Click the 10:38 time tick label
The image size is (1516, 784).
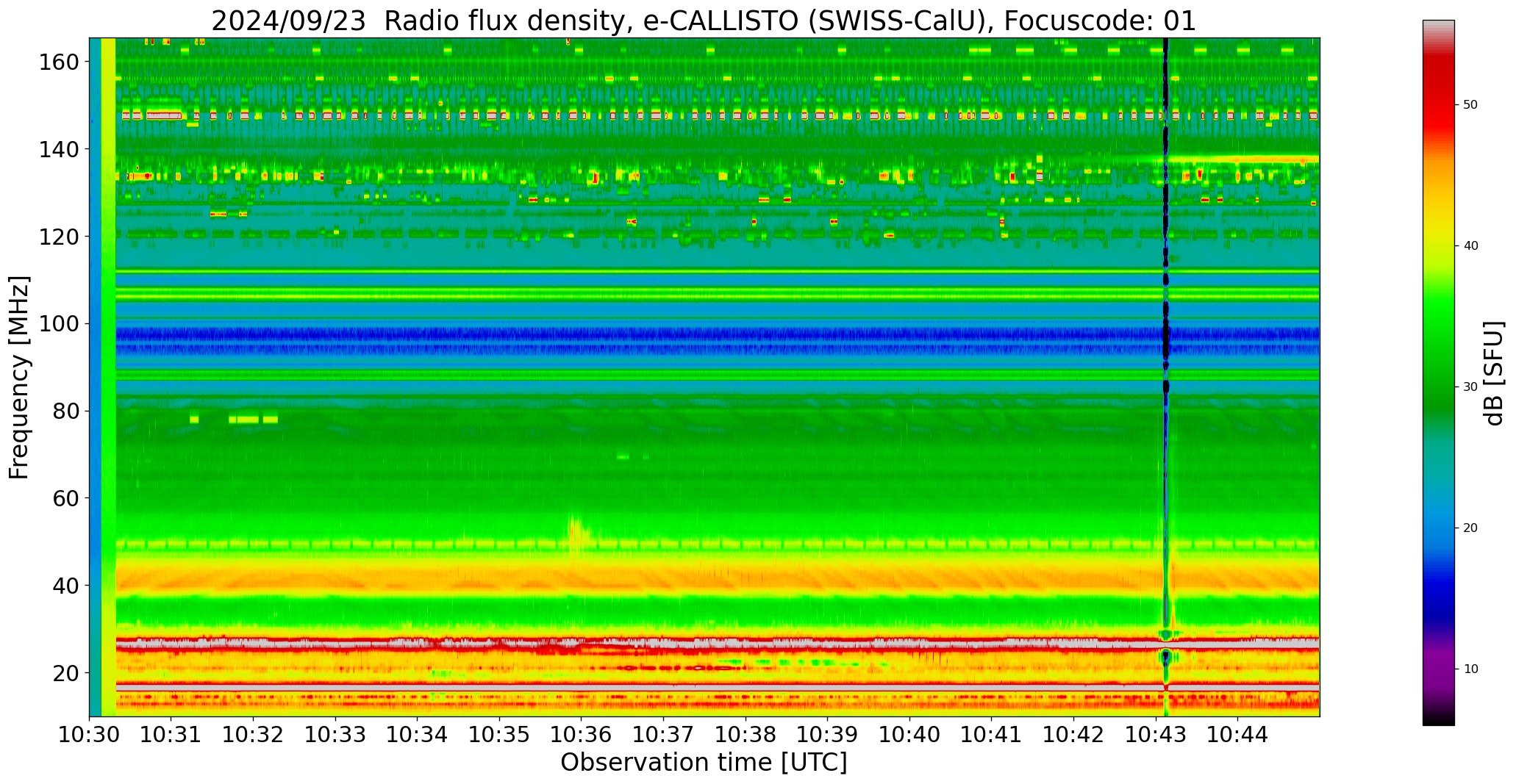(x=746, y=734)
